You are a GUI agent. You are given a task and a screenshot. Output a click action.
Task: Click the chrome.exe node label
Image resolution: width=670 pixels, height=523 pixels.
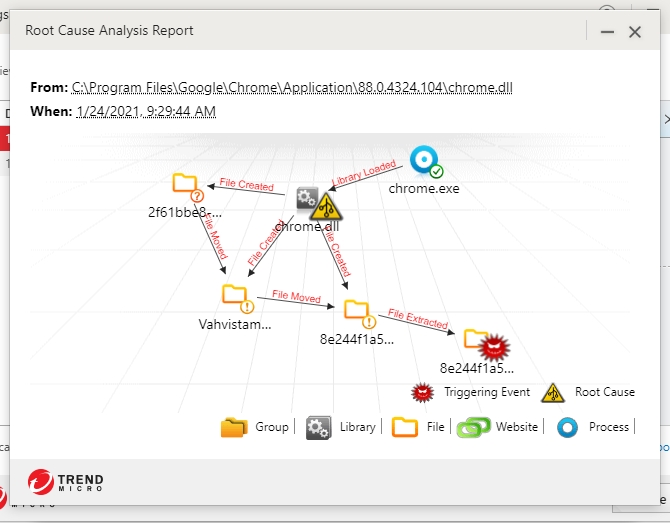pos(424,188)
